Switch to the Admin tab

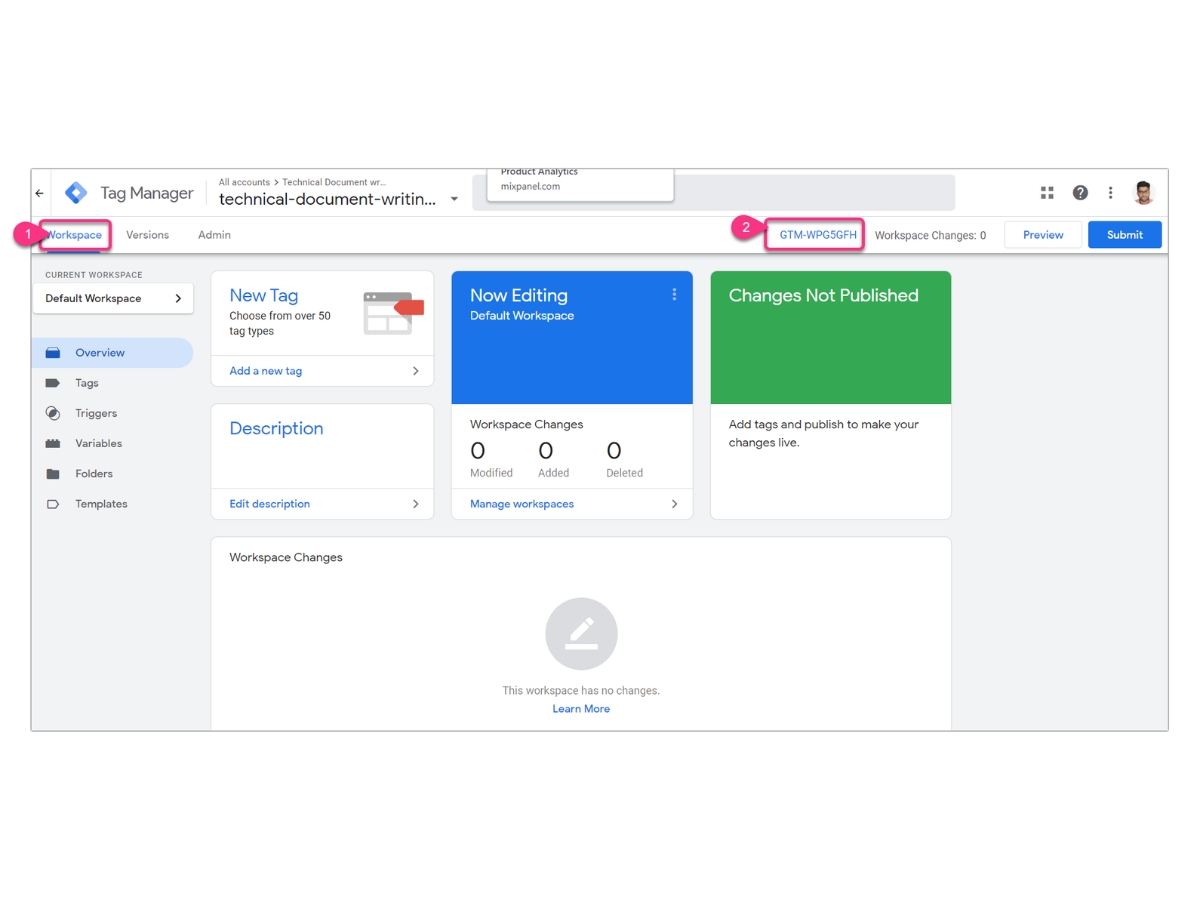coord(214,235)
